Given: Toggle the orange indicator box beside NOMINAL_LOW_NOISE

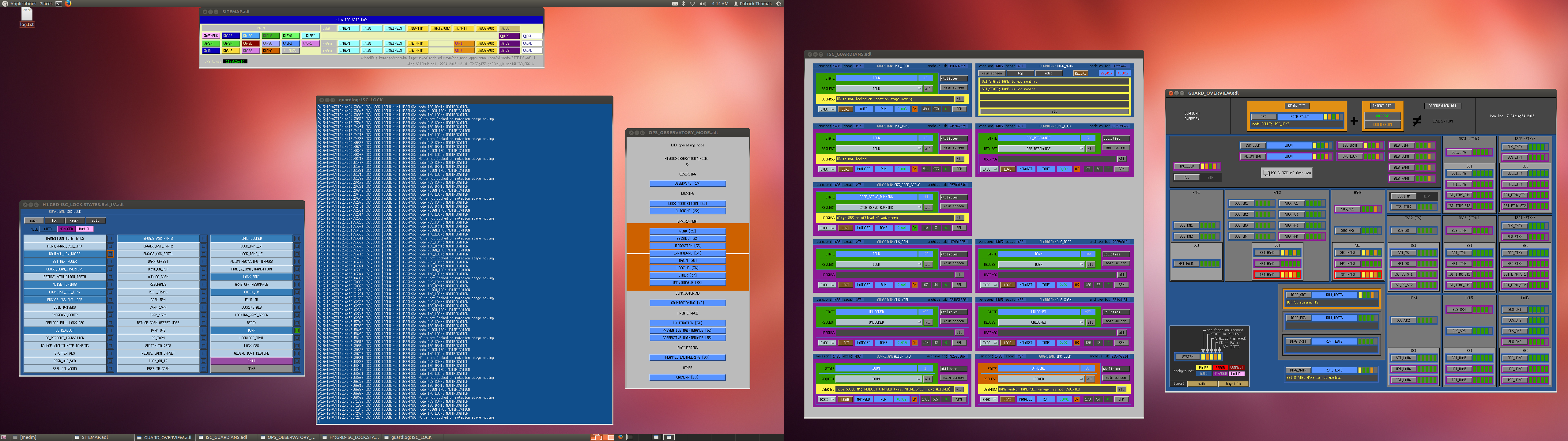Looking at the screenshot, I should pos(110,254).
